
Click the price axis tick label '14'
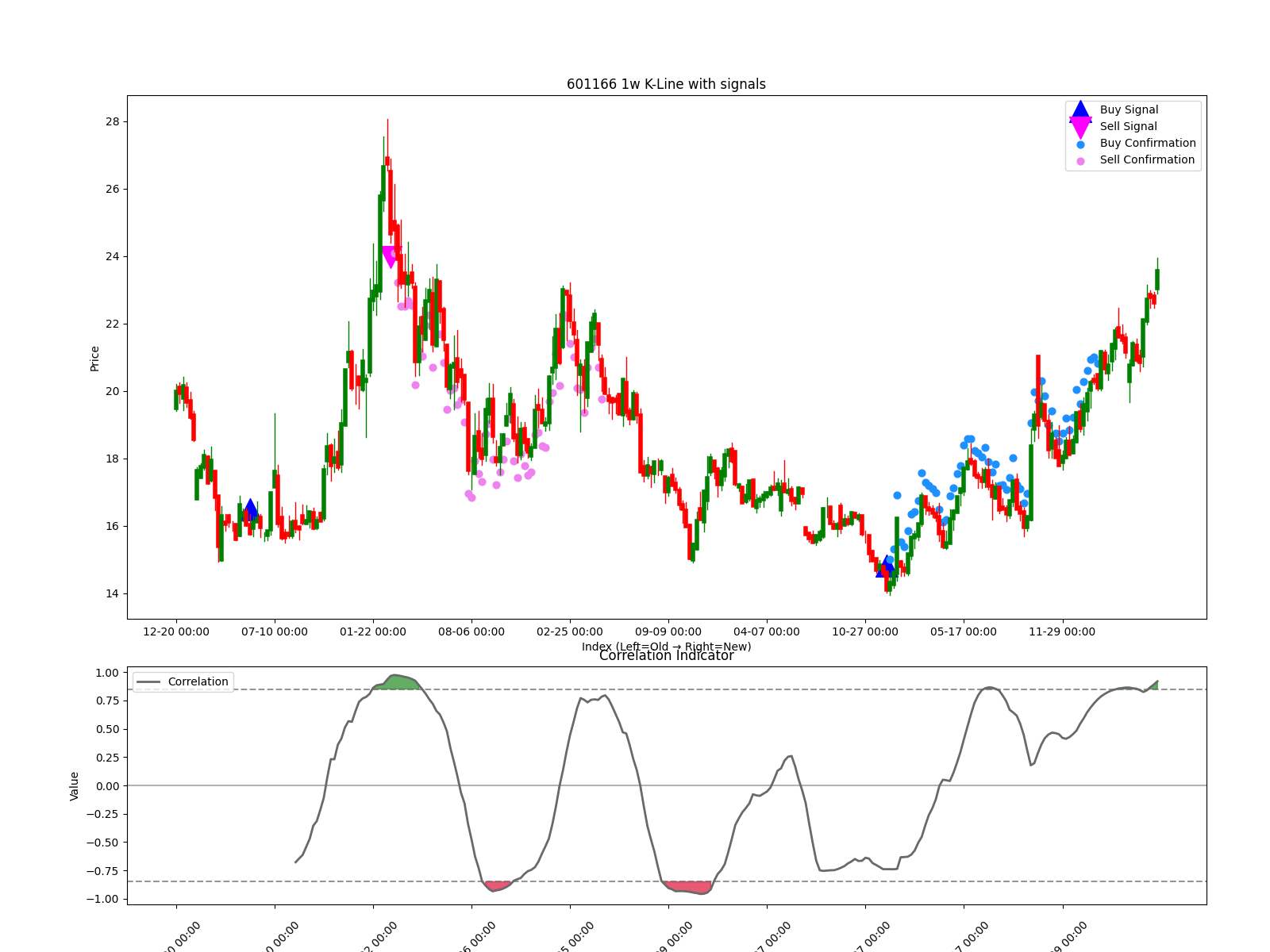pos(112,593)
